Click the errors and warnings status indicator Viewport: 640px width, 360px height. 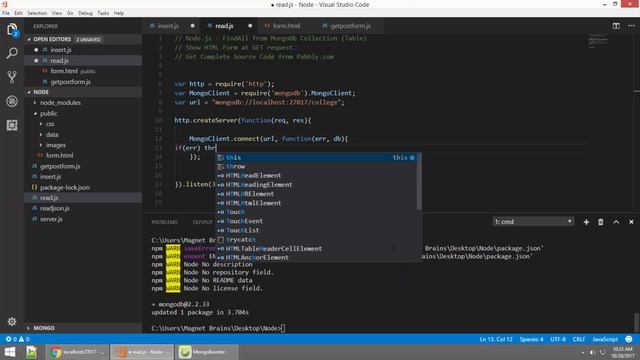click(17, 339)
